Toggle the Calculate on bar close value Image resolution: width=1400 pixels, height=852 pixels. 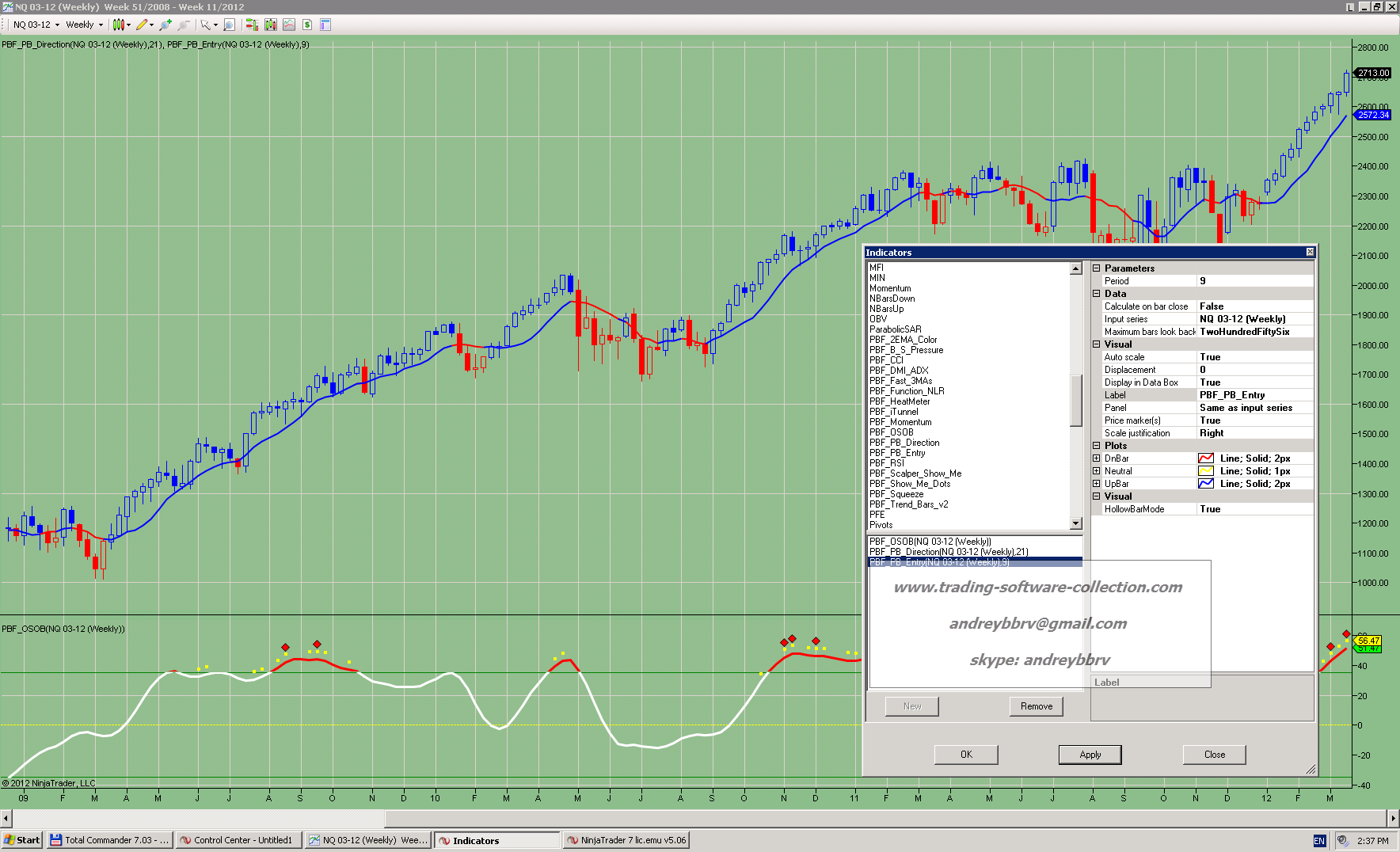tap(1254, 306)
